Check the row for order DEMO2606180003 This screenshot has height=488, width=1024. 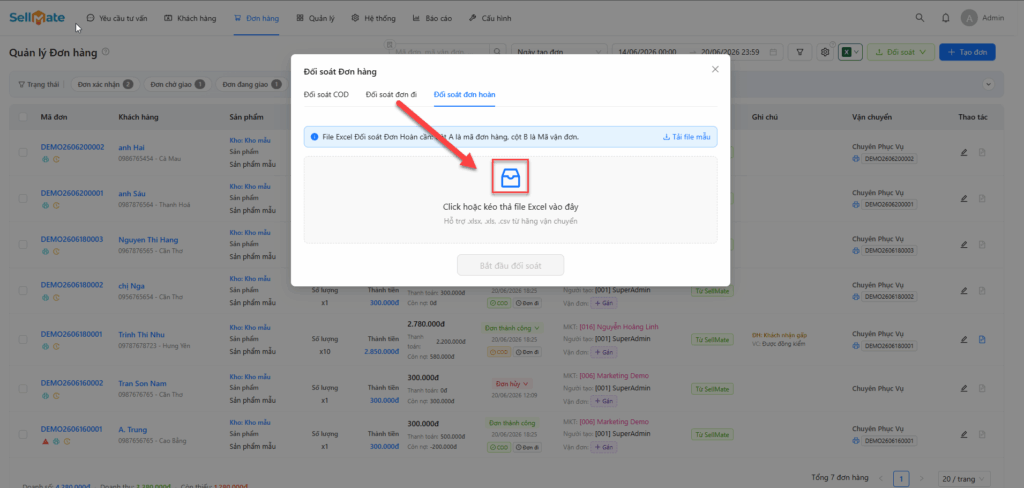(23, 244)
